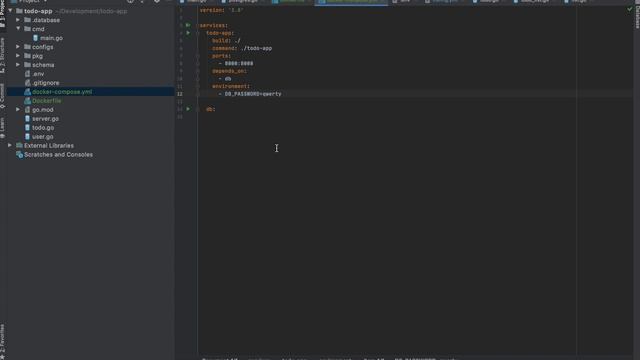Screen dimensions: 640x360
Task: Run the db service gutter icon
Action: (x=188, y=109)
